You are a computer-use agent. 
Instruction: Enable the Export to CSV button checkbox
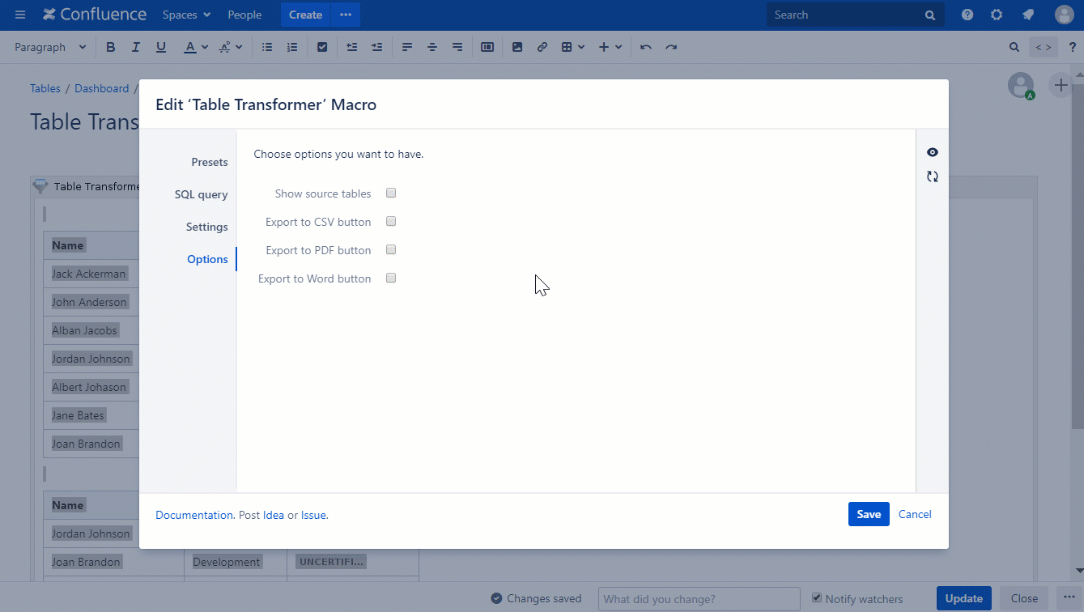click(391, 221)
